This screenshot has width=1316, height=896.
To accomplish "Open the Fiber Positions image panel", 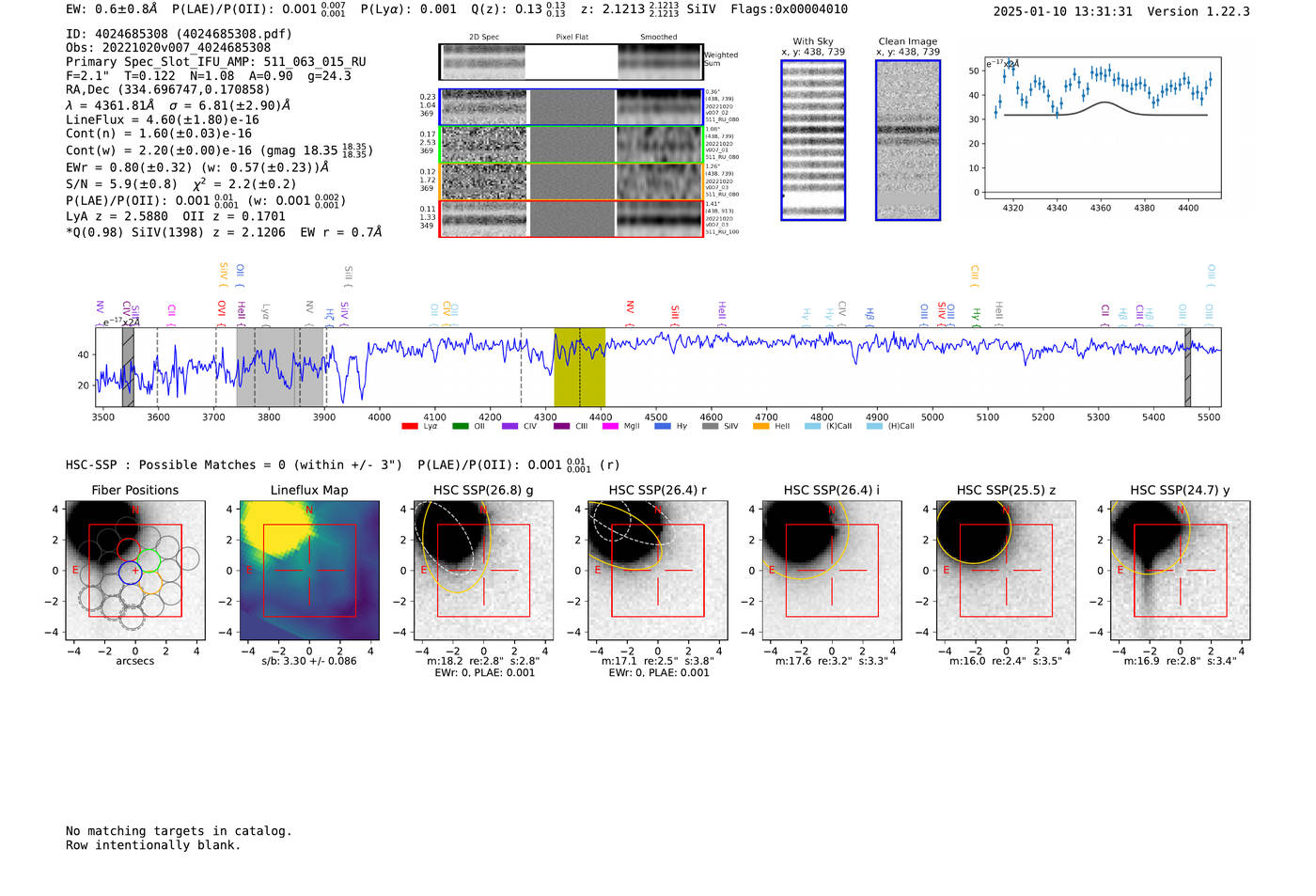I will coord(135,570).
